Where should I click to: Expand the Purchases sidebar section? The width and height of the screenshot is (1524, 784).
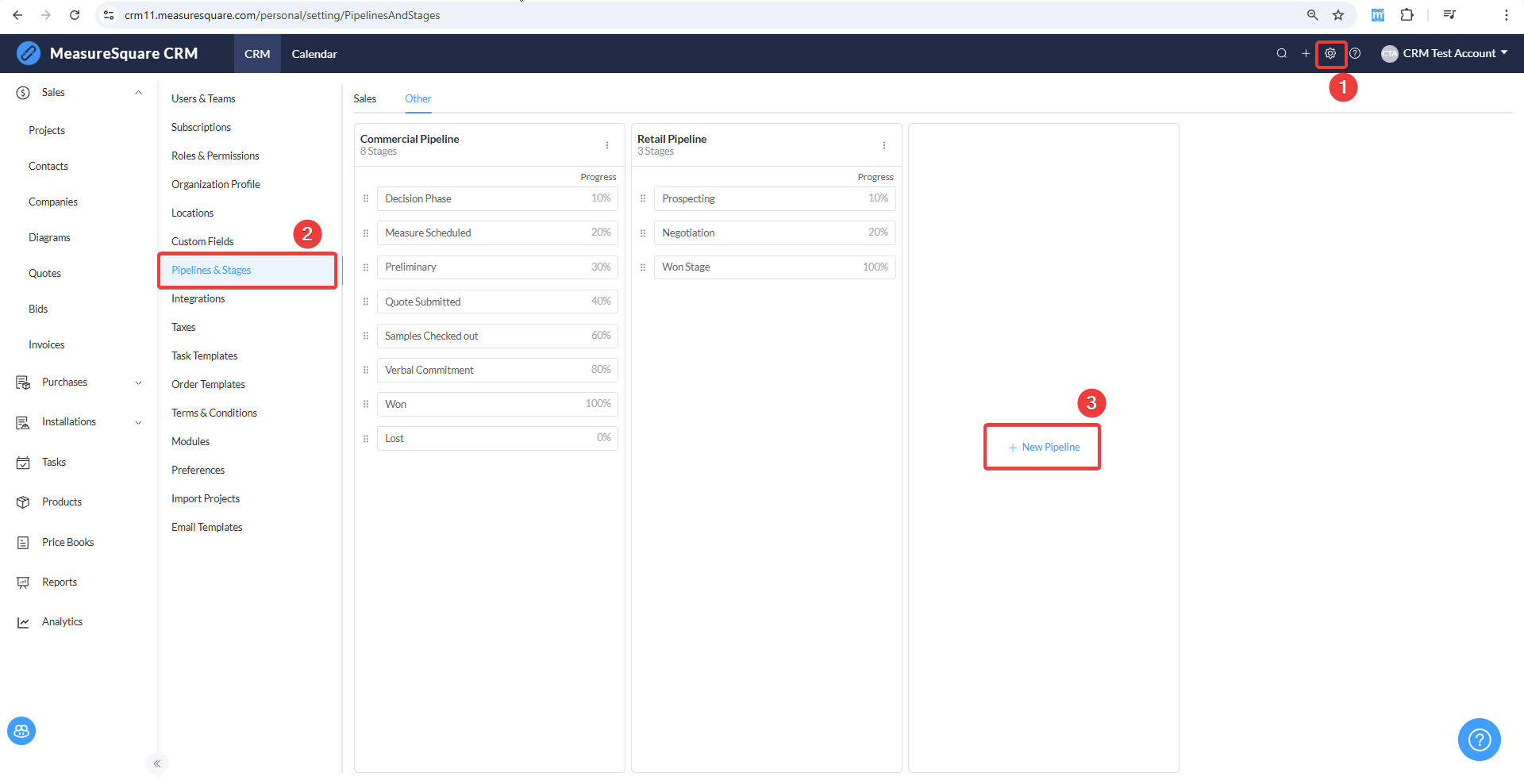(x=138, y=382)
